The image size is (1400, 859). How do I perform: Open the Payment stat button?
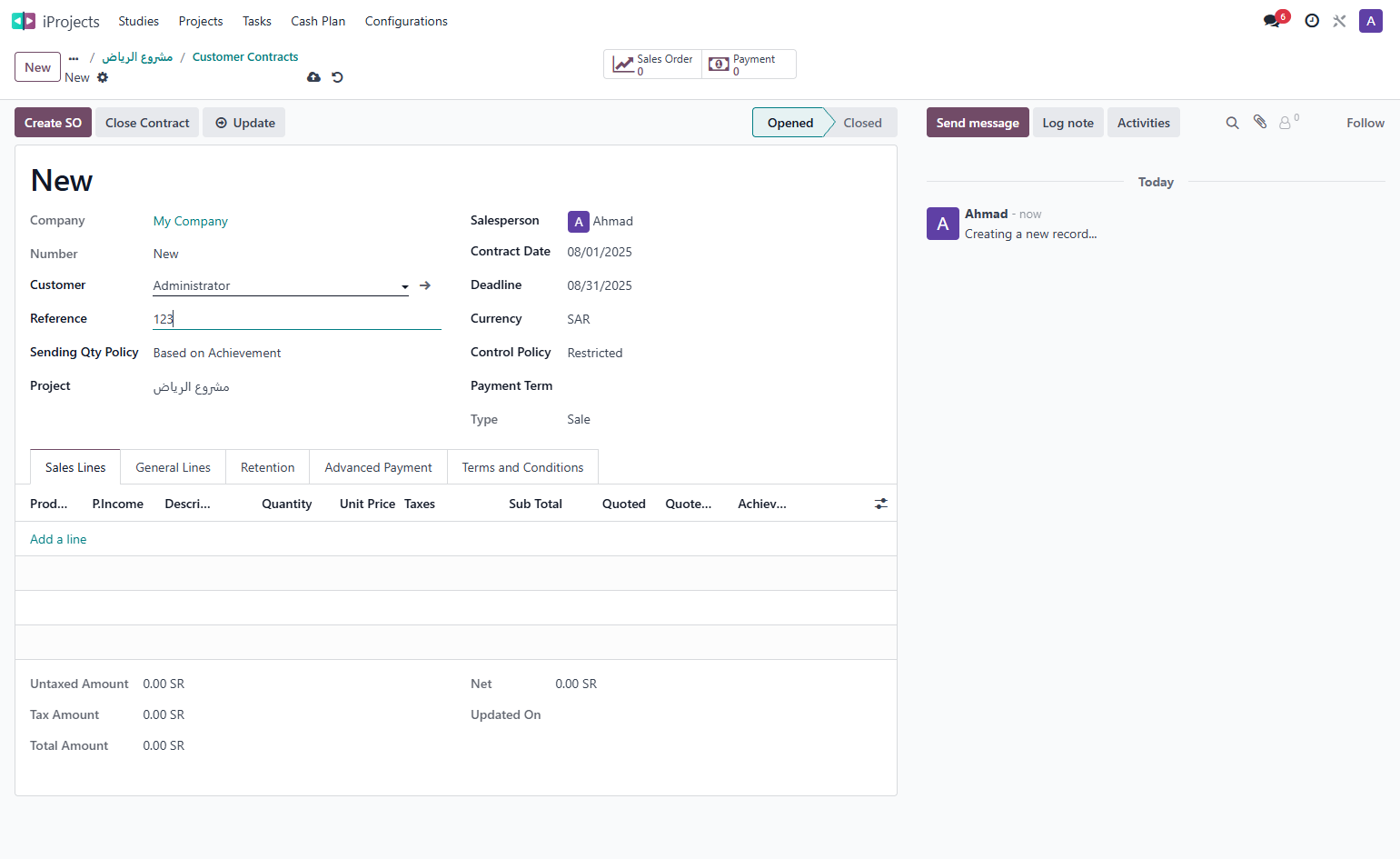click(x=749, y=65)
